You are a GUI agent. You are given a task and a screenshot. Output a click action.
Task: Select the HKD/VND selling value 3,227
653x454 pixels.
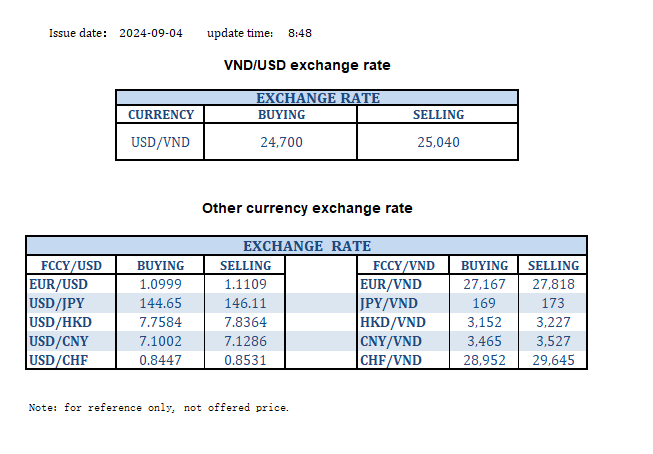[x=553, y=322]
